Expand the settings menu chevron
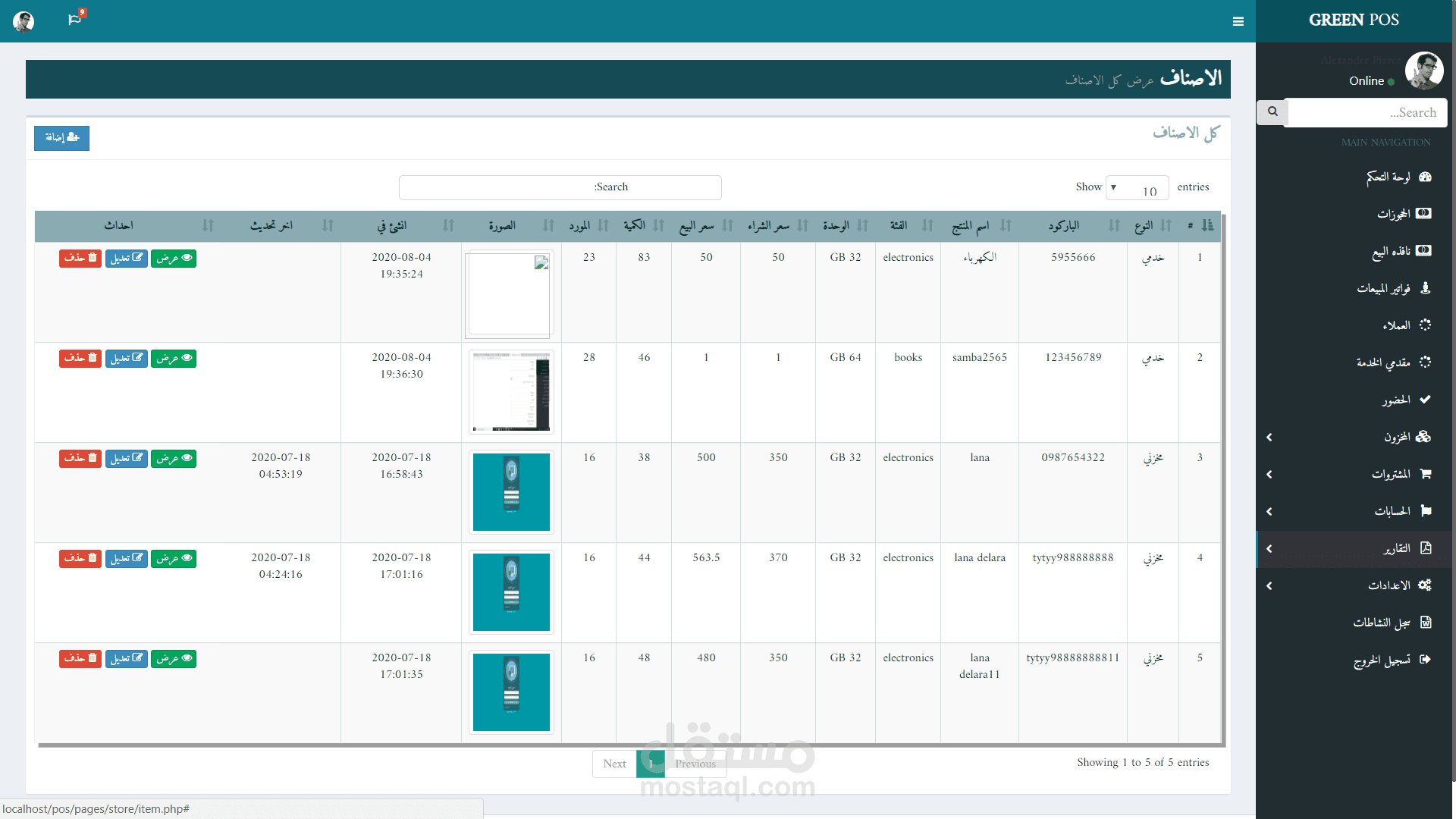The image size is (1456, 819). point(1269,586)
